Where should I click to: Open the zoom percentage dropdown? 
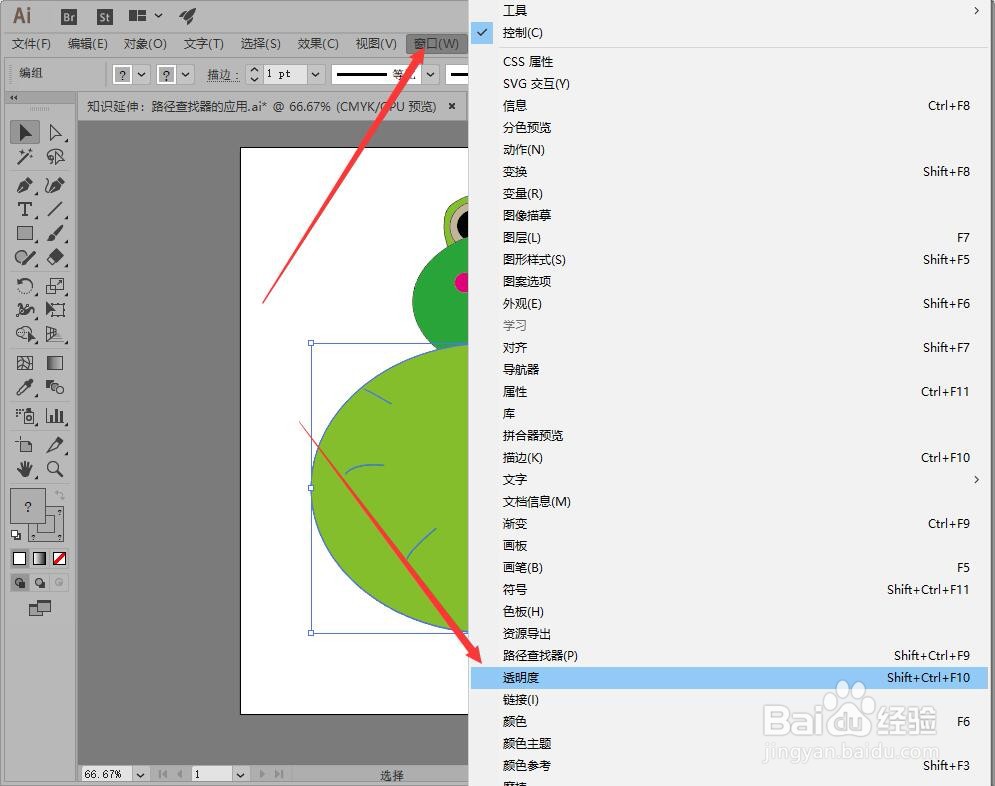click(x=138, y=772)
